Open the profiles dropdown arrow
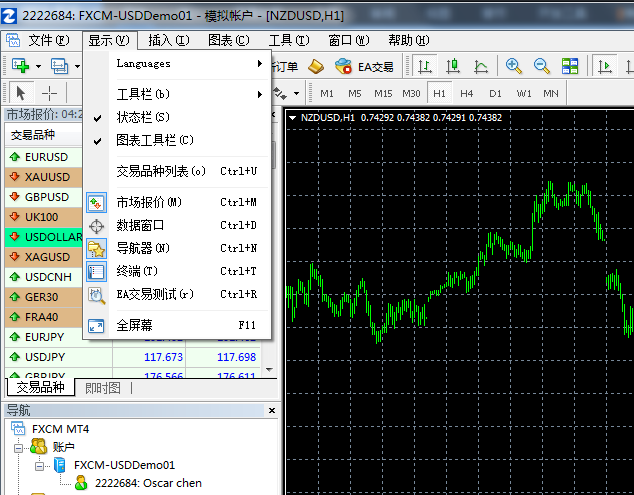 coord(77,66)
